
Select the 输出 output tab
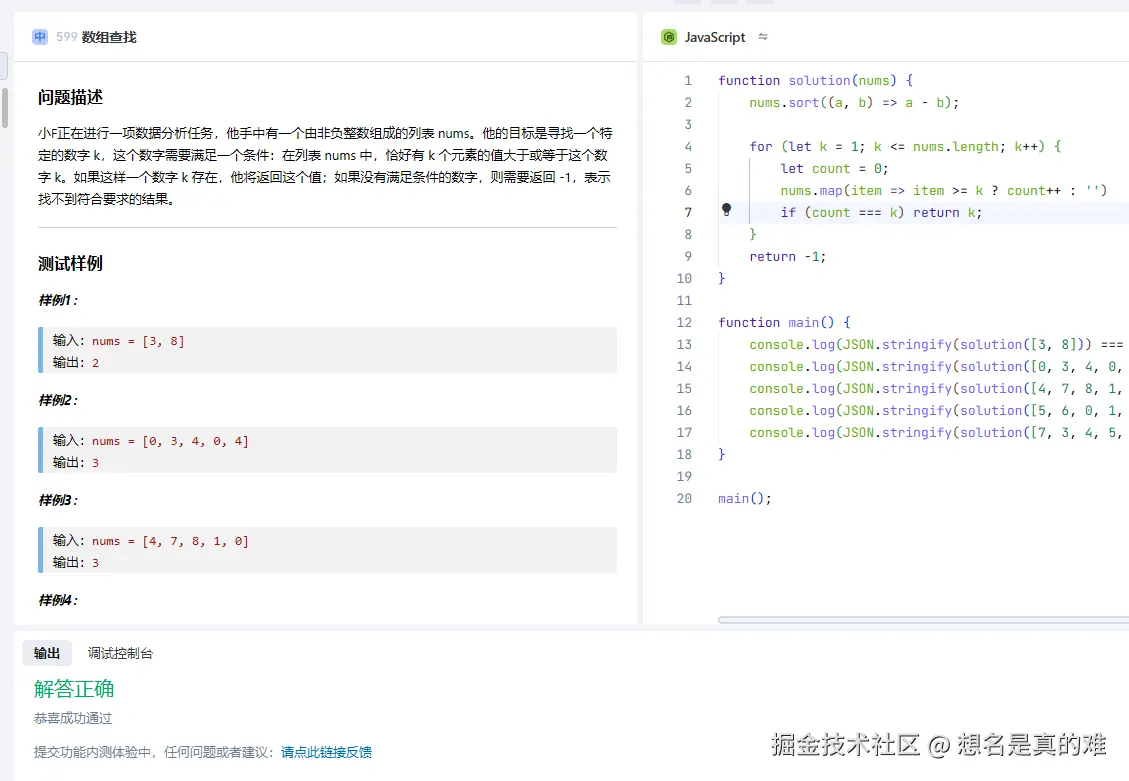(x=46, y=652)
